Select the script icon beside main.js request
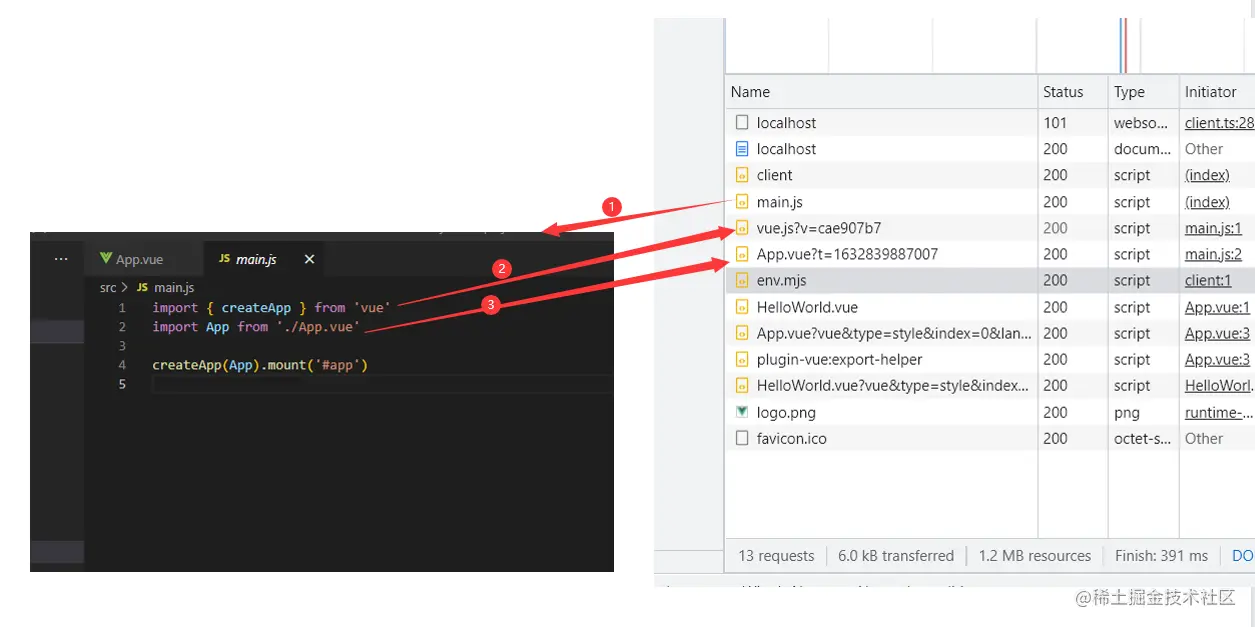Image resolution: width=1255 pixels, height=627 pixels. click(x=742, y=202)
